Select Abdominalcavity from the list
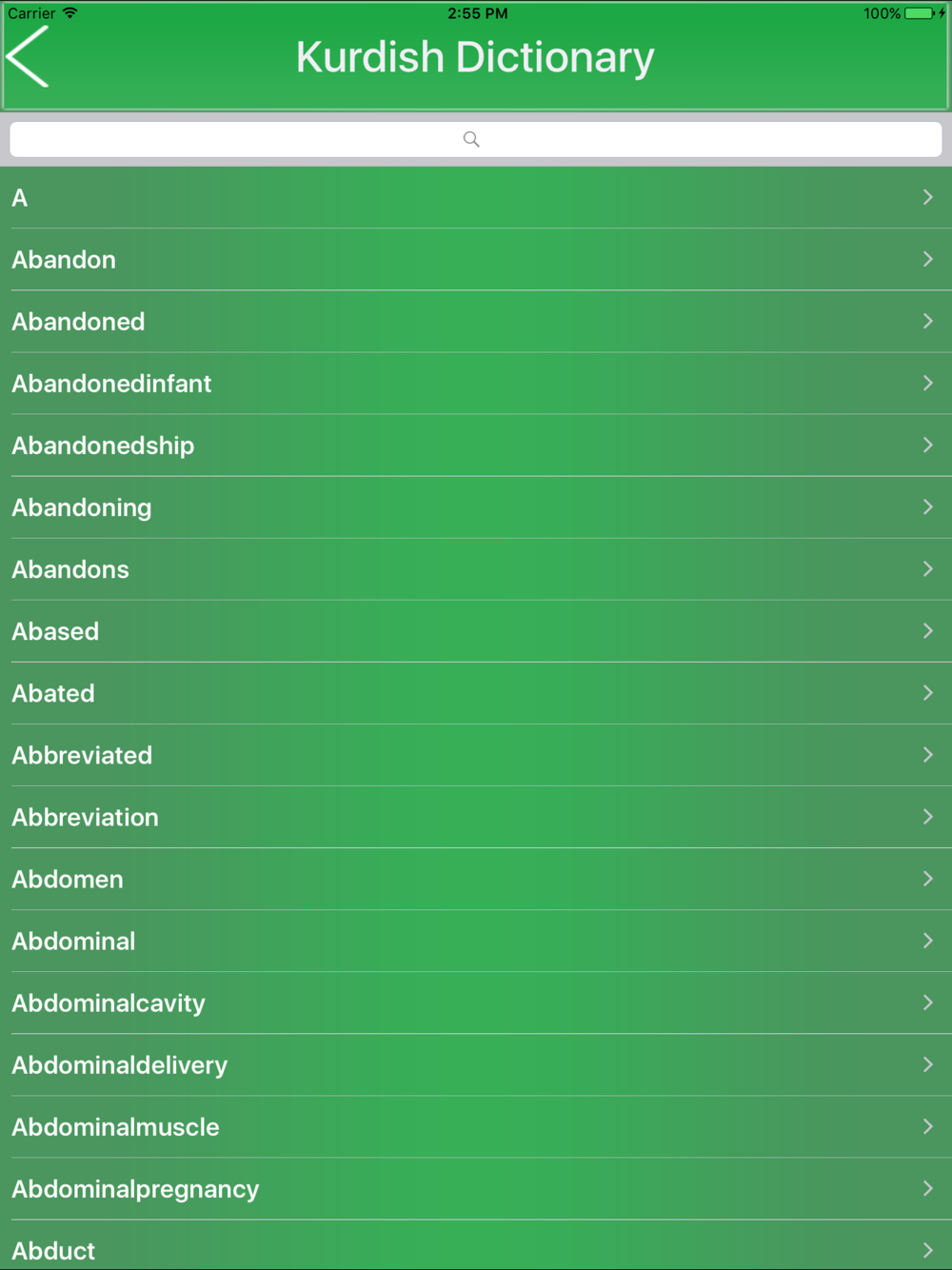The width and height of the screenshot is (952, 1270). [476, 1002]
